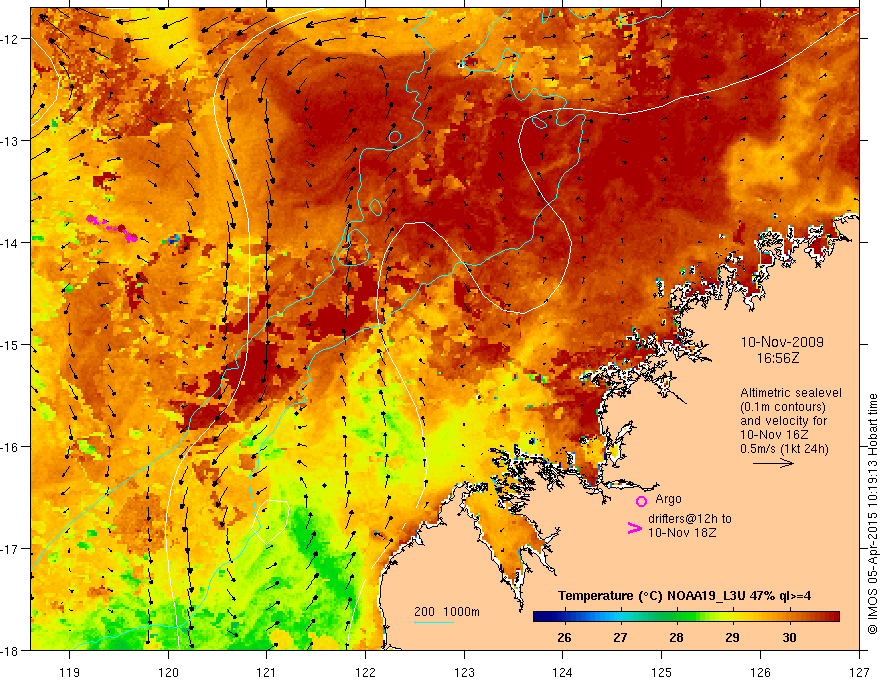Click the '26' colorbar tick label
The width and height of the screenshot is (880, 680).
[564, 637]
